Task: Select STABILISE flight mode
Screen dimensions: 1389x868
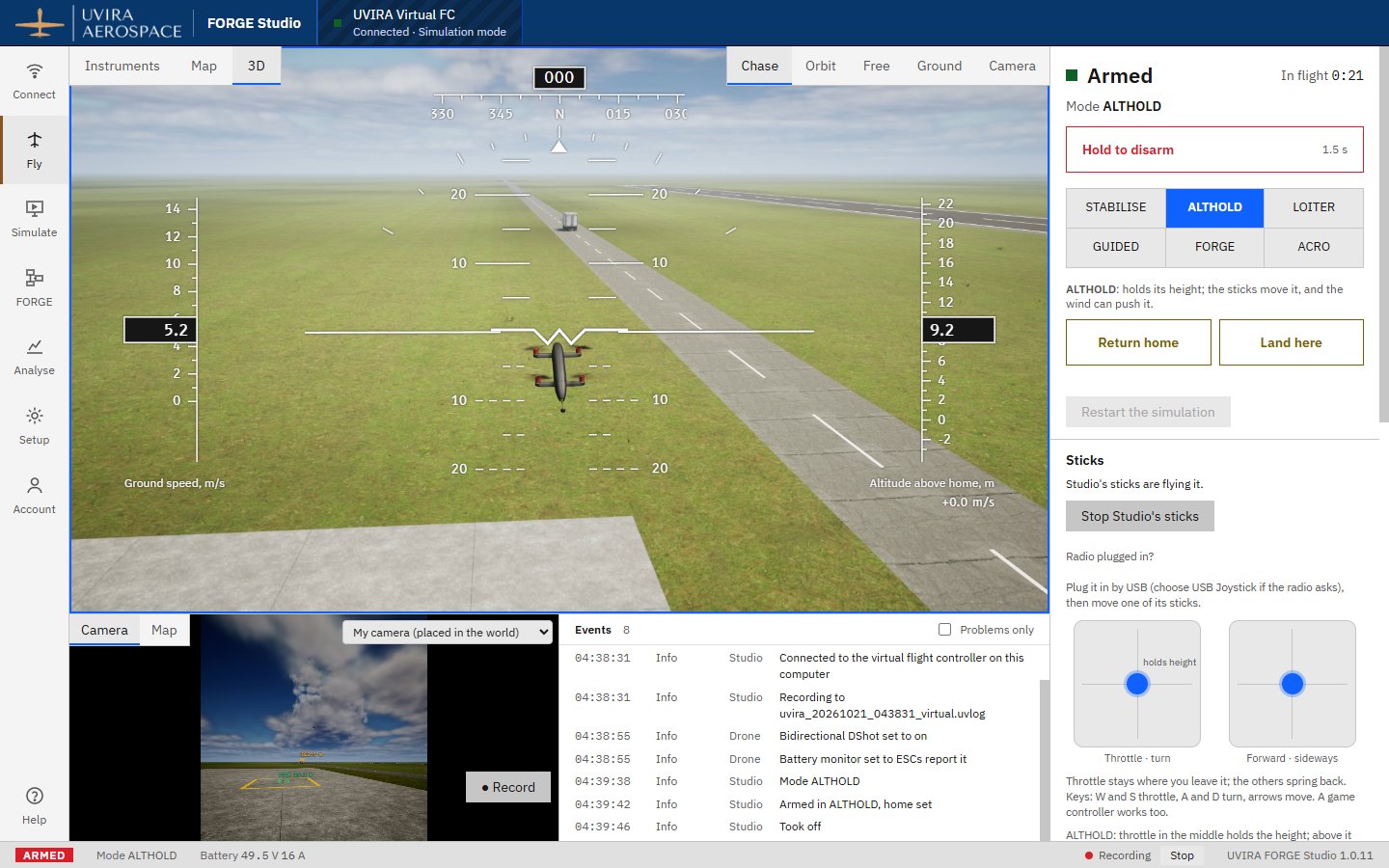Action: point(1116,207)
